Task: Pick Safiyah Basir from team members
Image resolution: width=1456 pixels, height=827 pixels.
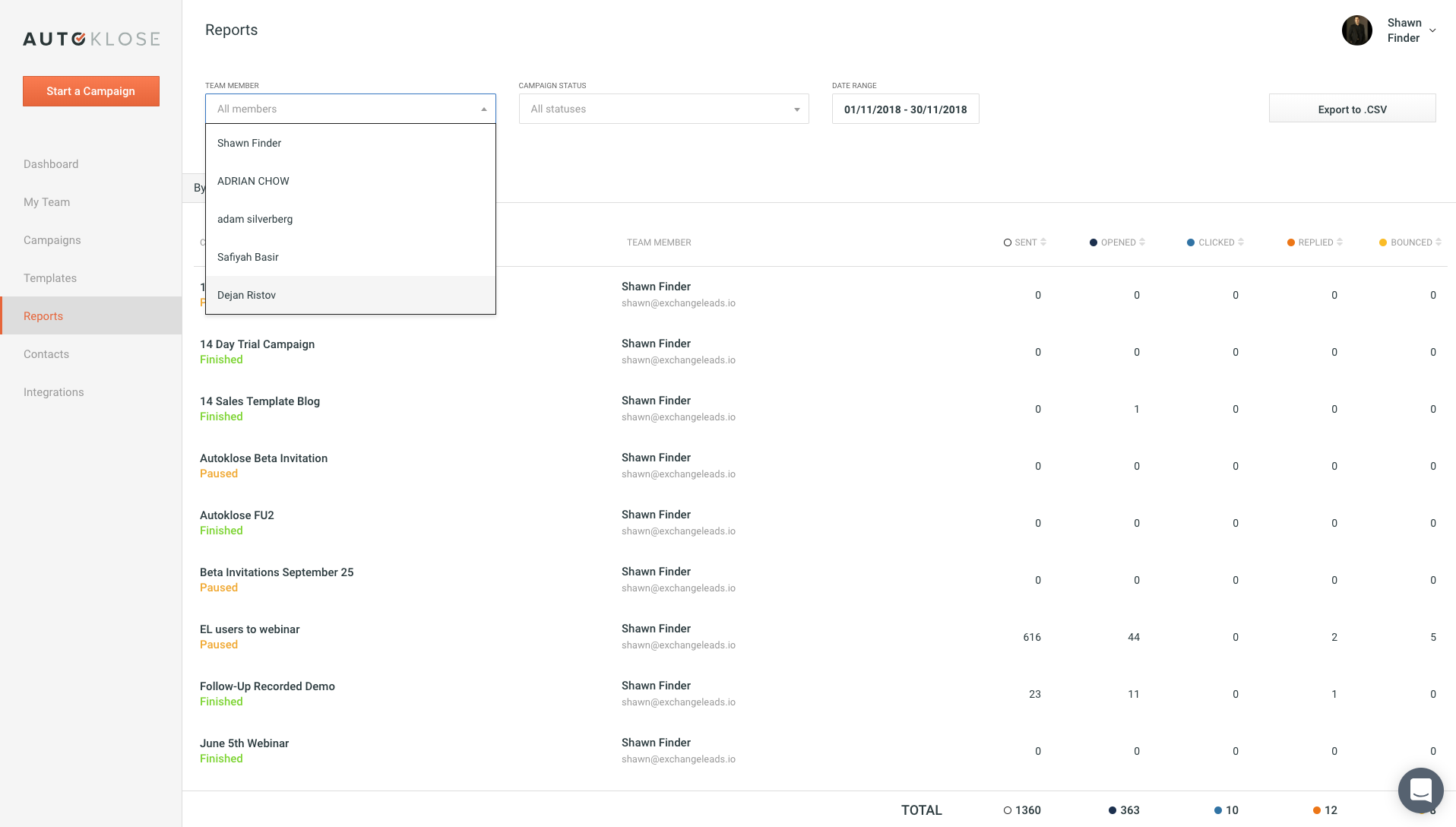Action: coord(248,257)
